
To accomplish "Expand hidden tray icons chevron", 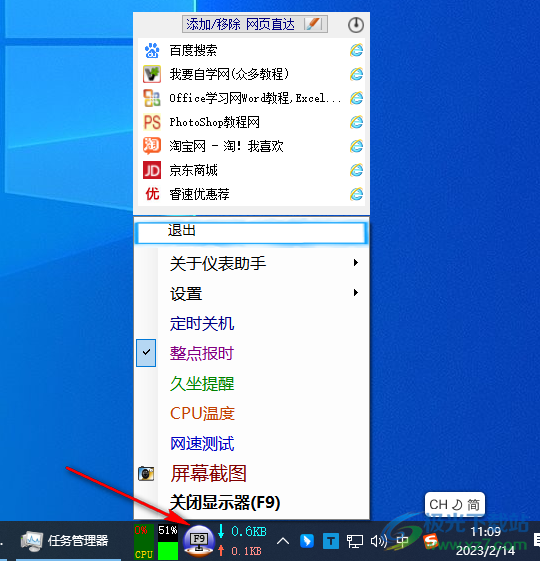I will (283, 541).
